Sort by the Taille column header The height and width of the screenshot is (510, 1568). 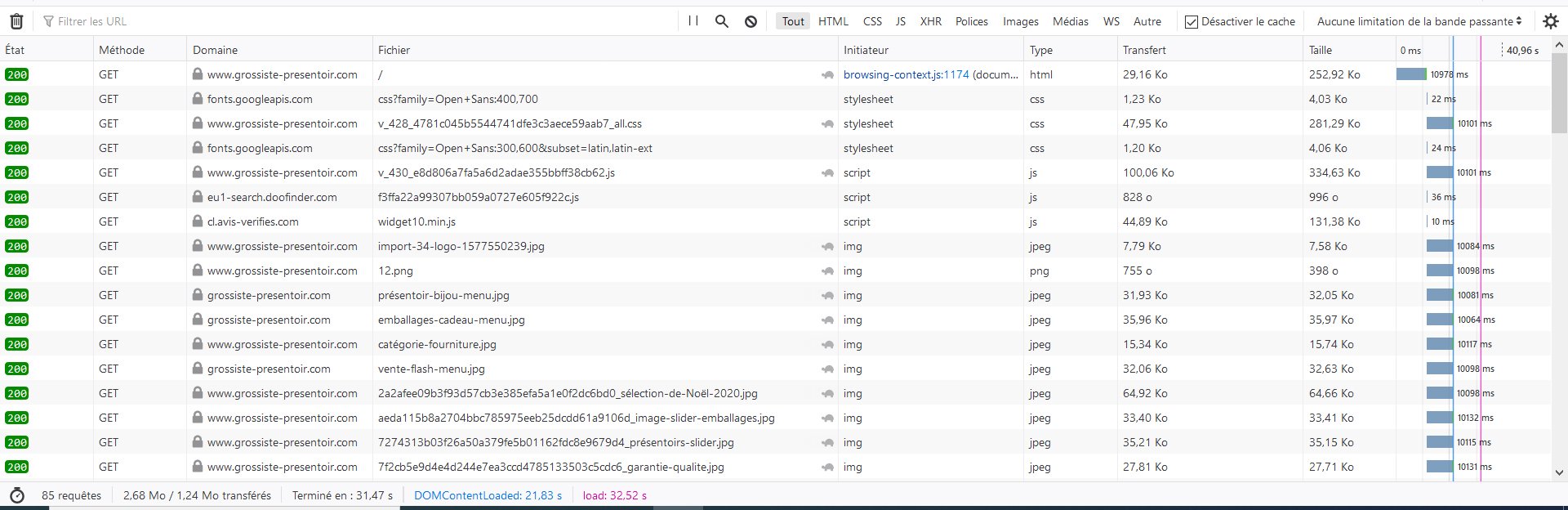point(1349,50)
